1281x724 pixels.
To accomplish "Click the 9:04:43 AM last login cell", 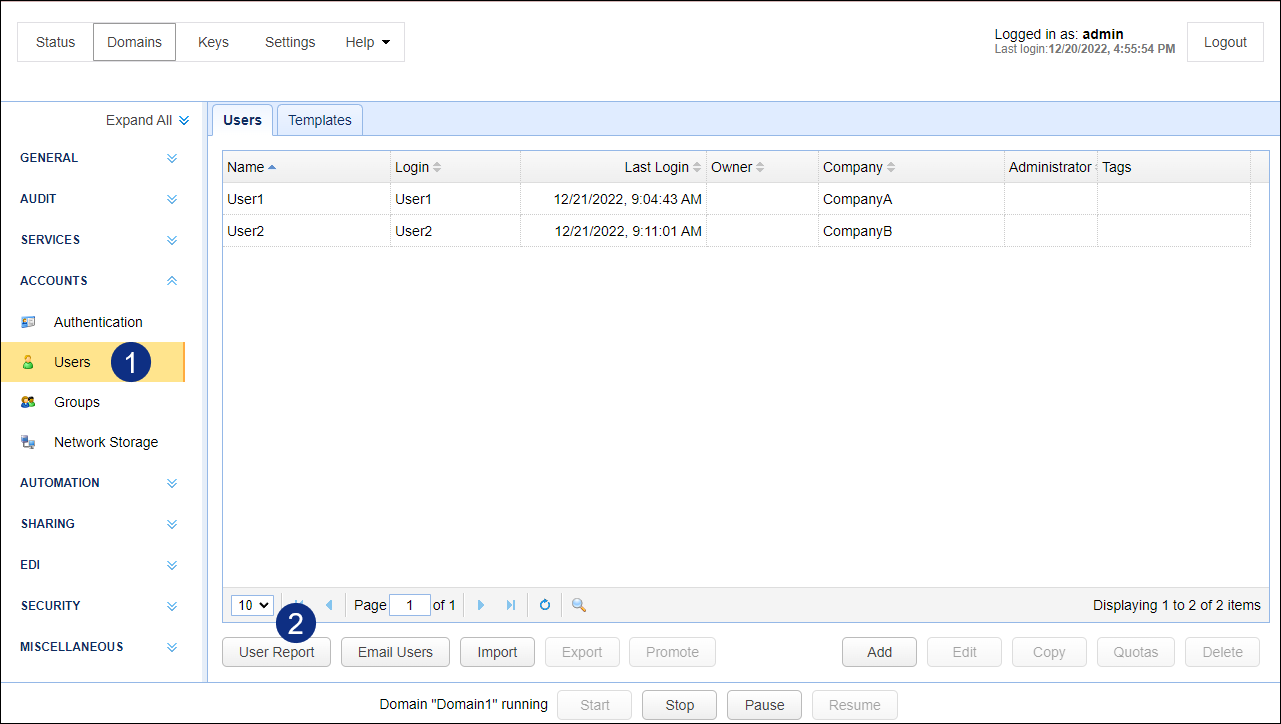I will [x=613, y=199].
